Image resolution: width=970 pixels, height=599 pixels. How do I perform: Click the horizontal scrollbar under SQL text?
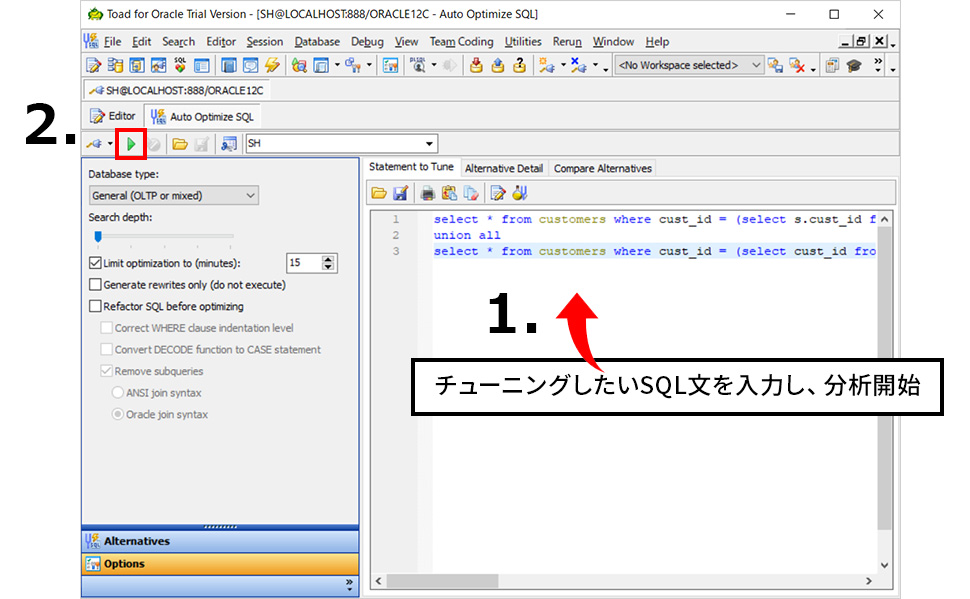(442, 581)
